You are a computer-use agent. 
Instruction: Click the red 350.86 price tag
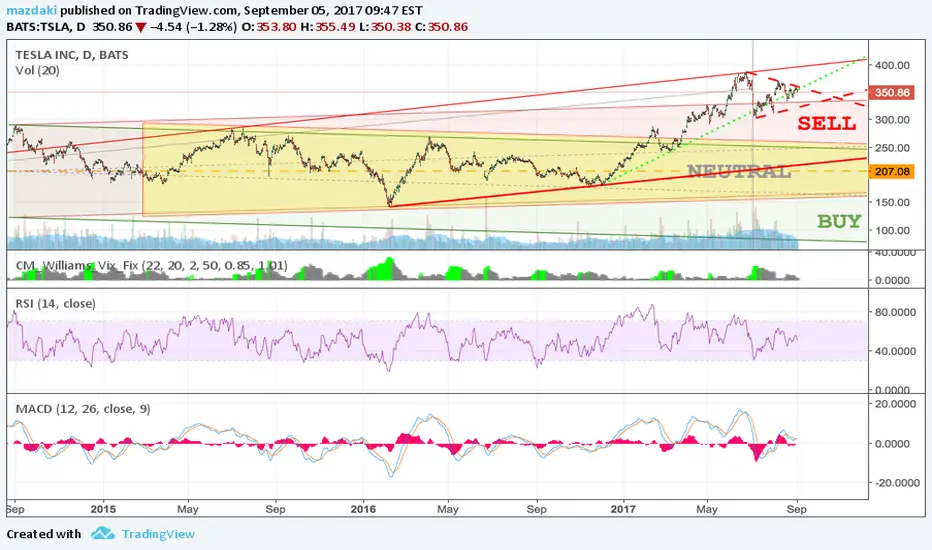[892, 93]
